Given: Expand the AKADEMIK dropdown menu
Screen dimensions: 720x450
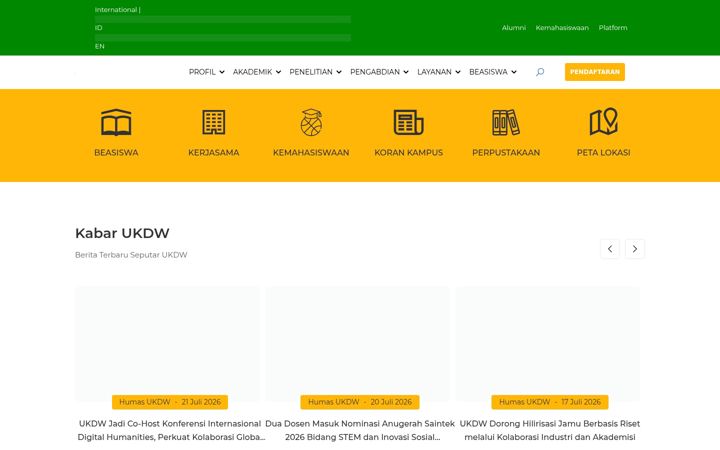Looking at the screenshot, I should (257, 72).
